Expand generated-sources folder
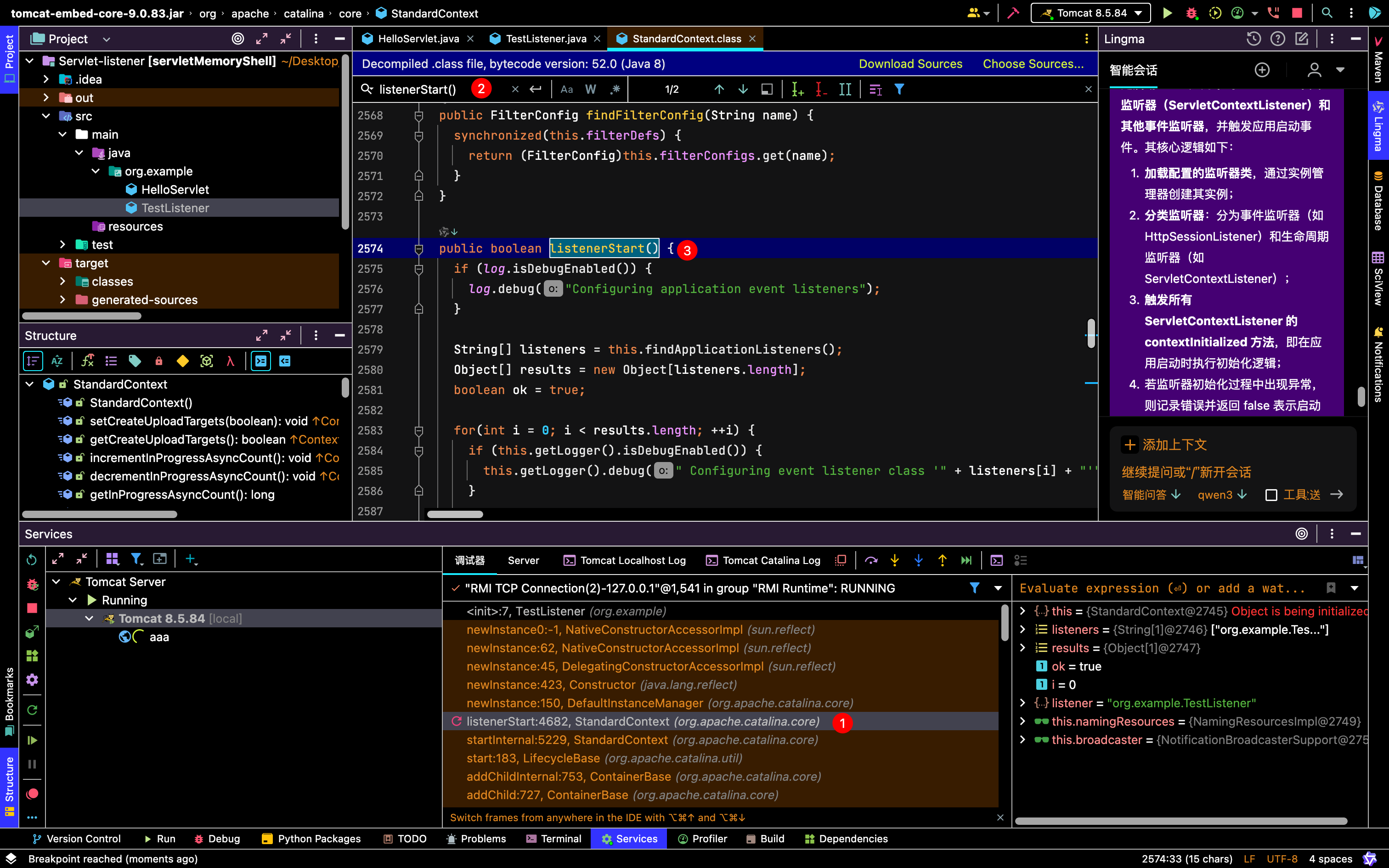This screenshot has height=868, width=1389. [x=62, y=299]
